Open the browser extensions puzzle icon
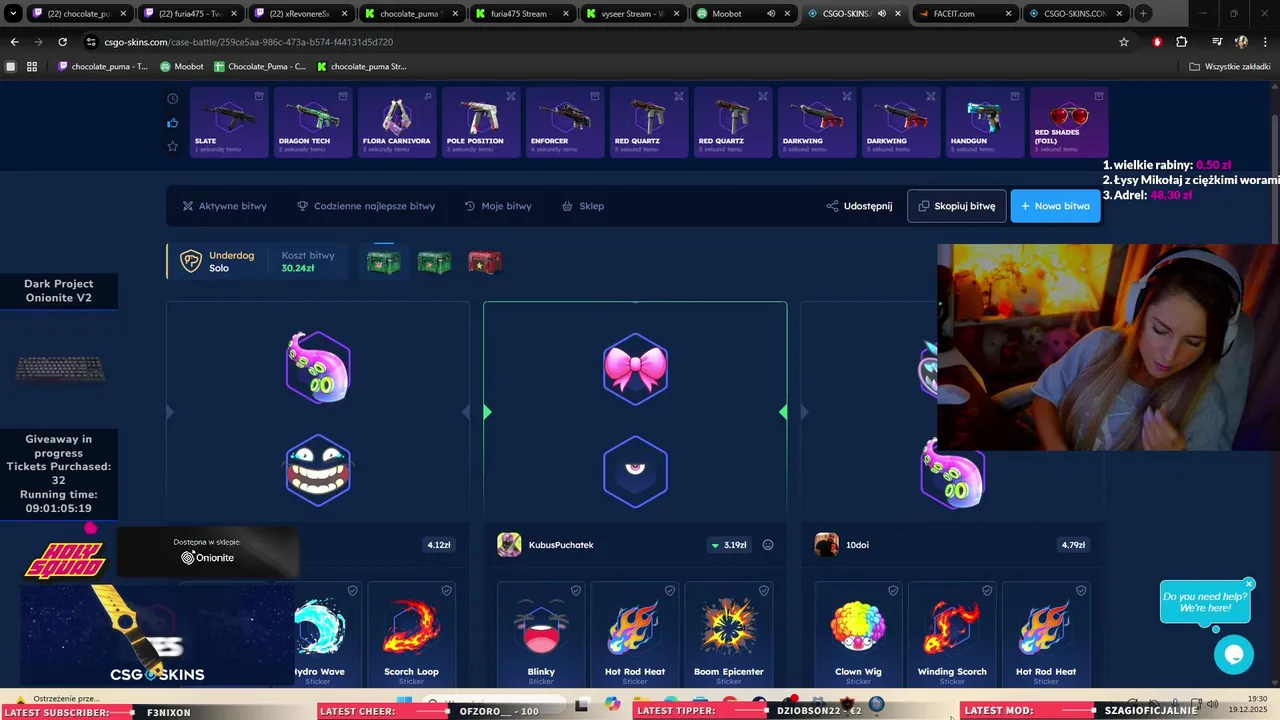Screen dimensions: 1280x720 (1182, 42)
